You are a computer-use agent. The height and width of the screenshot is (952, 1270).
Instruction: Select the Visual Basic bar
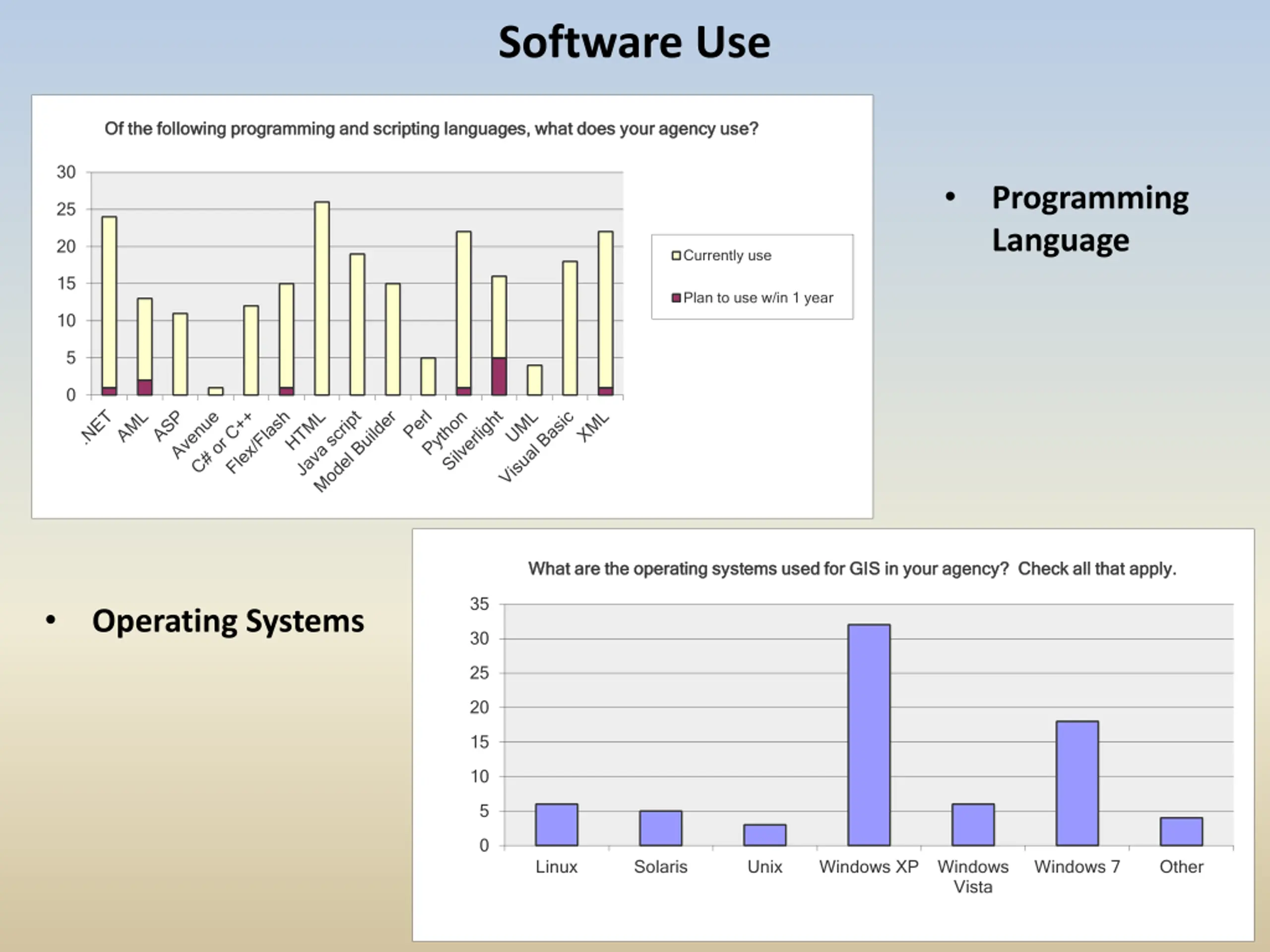point(570,328)
